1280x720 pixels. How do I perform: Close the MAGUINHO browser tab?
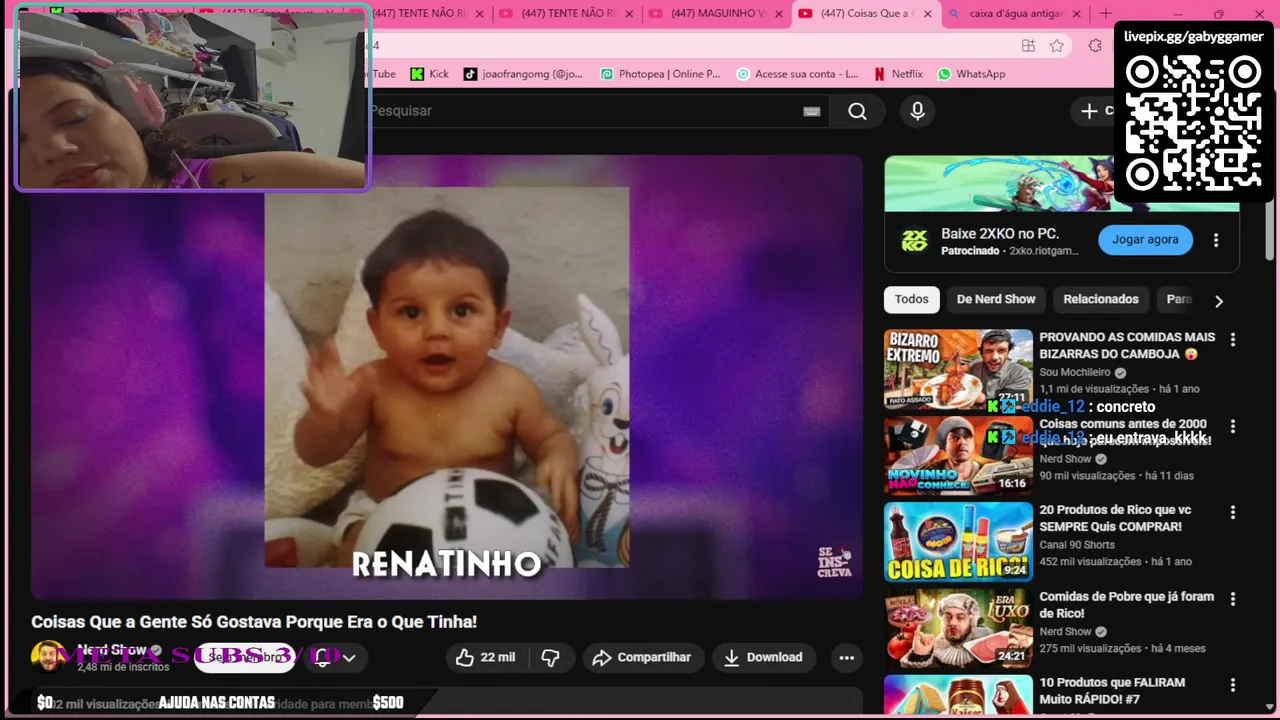[778, 14]
